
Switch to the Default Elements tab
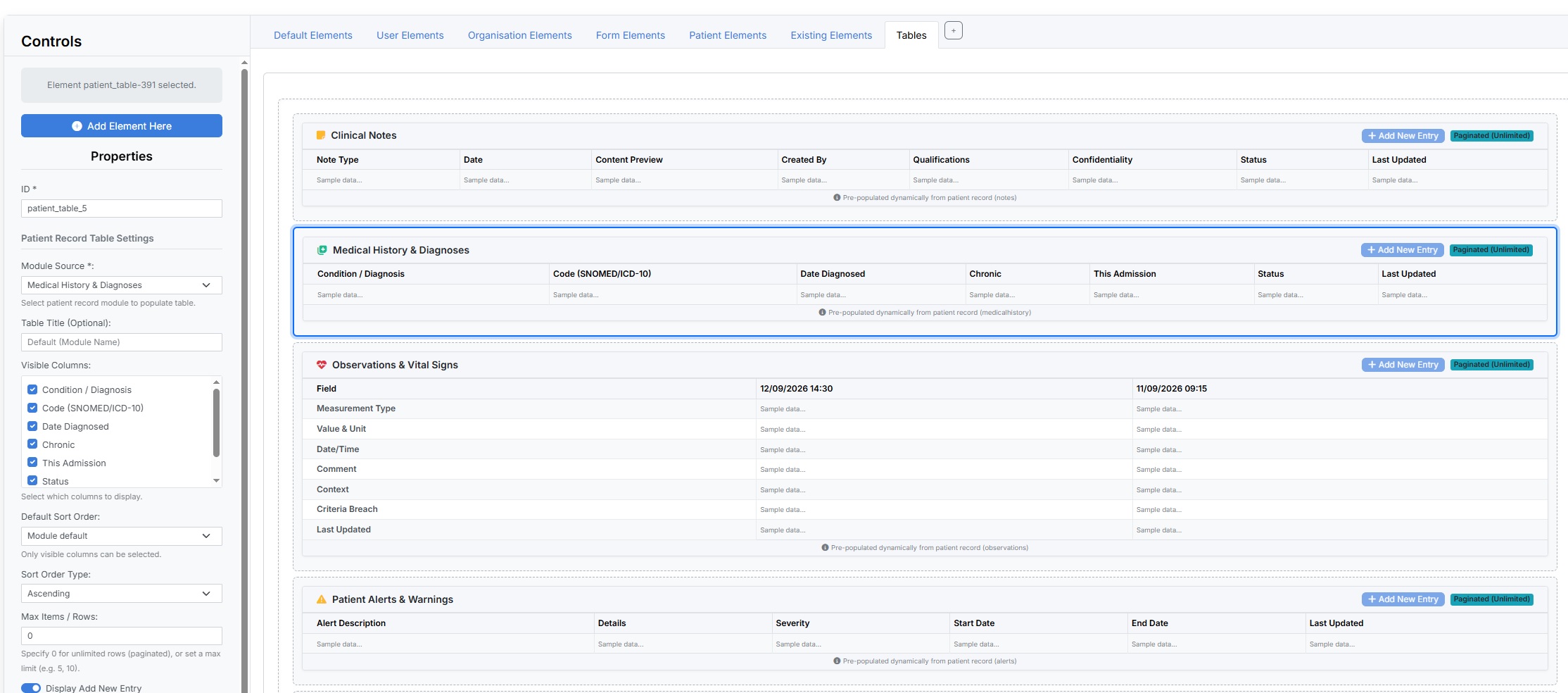pyautogui.click(x=313, y=35)
